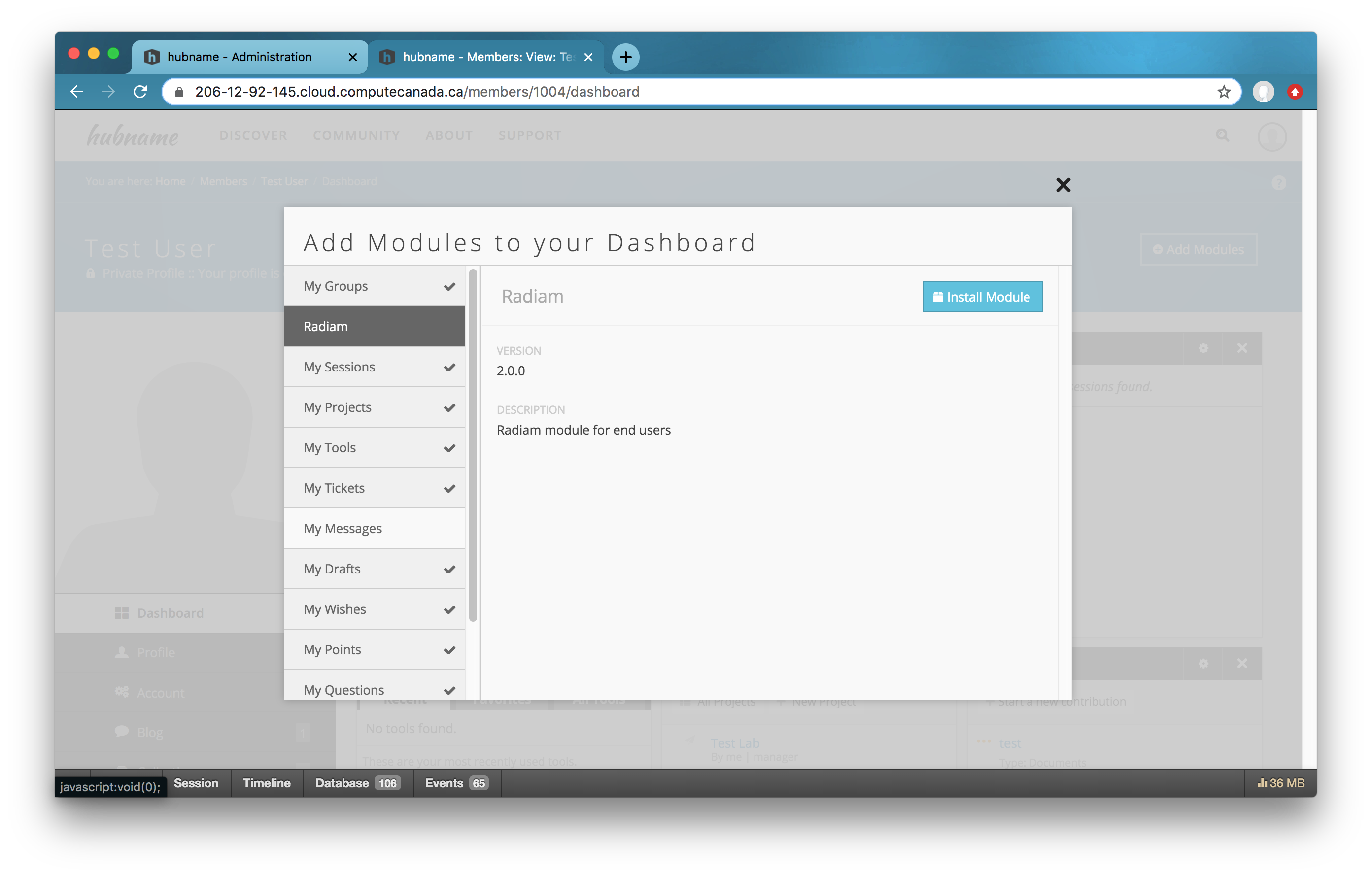Open a new browser tab

pyautogui.click(x=625, y=57)
